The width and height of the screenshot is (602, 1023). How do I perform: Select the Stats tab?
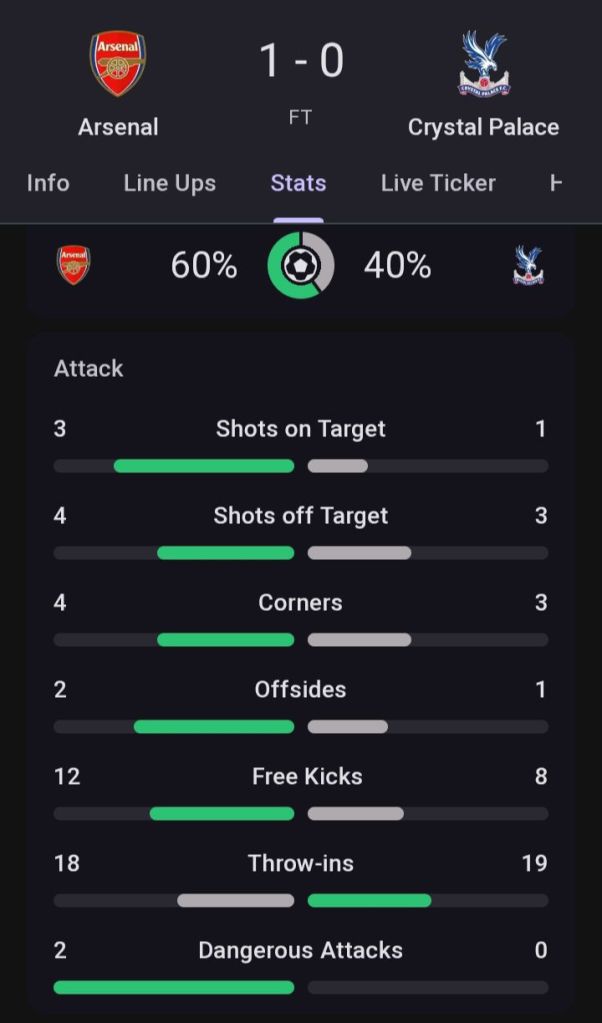click(x=298, y=183)
